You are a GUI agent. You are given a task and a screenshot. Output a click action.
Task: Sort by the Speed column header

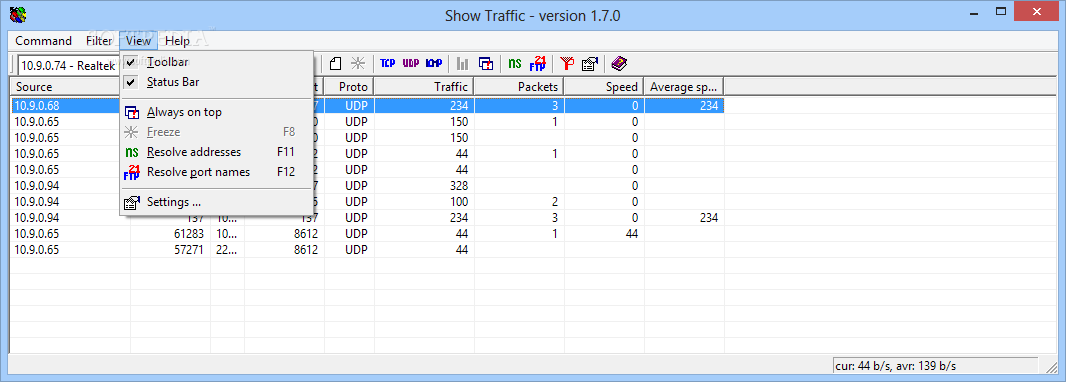coord(604,87)
